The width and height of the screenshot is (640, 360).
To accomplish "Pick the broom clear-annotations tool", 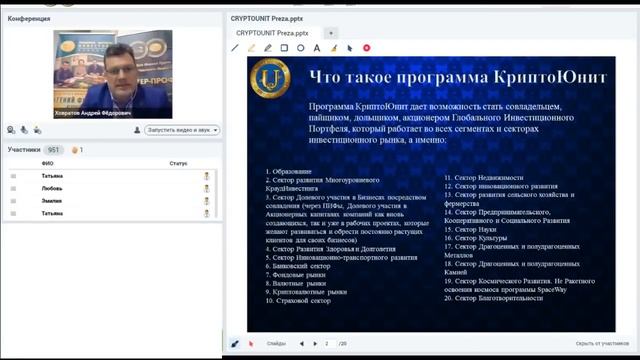I will tap(334, 48).
